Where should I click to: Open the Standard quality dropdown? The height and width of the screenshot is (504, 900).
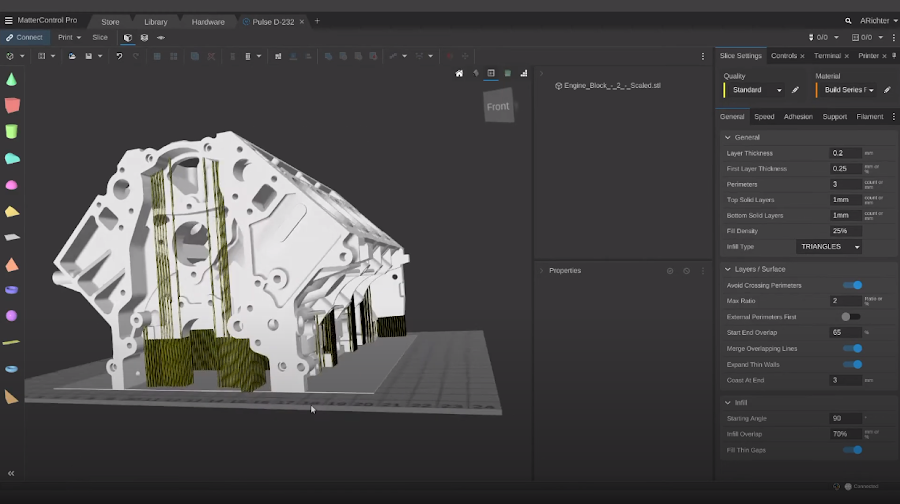coord(757,90)
